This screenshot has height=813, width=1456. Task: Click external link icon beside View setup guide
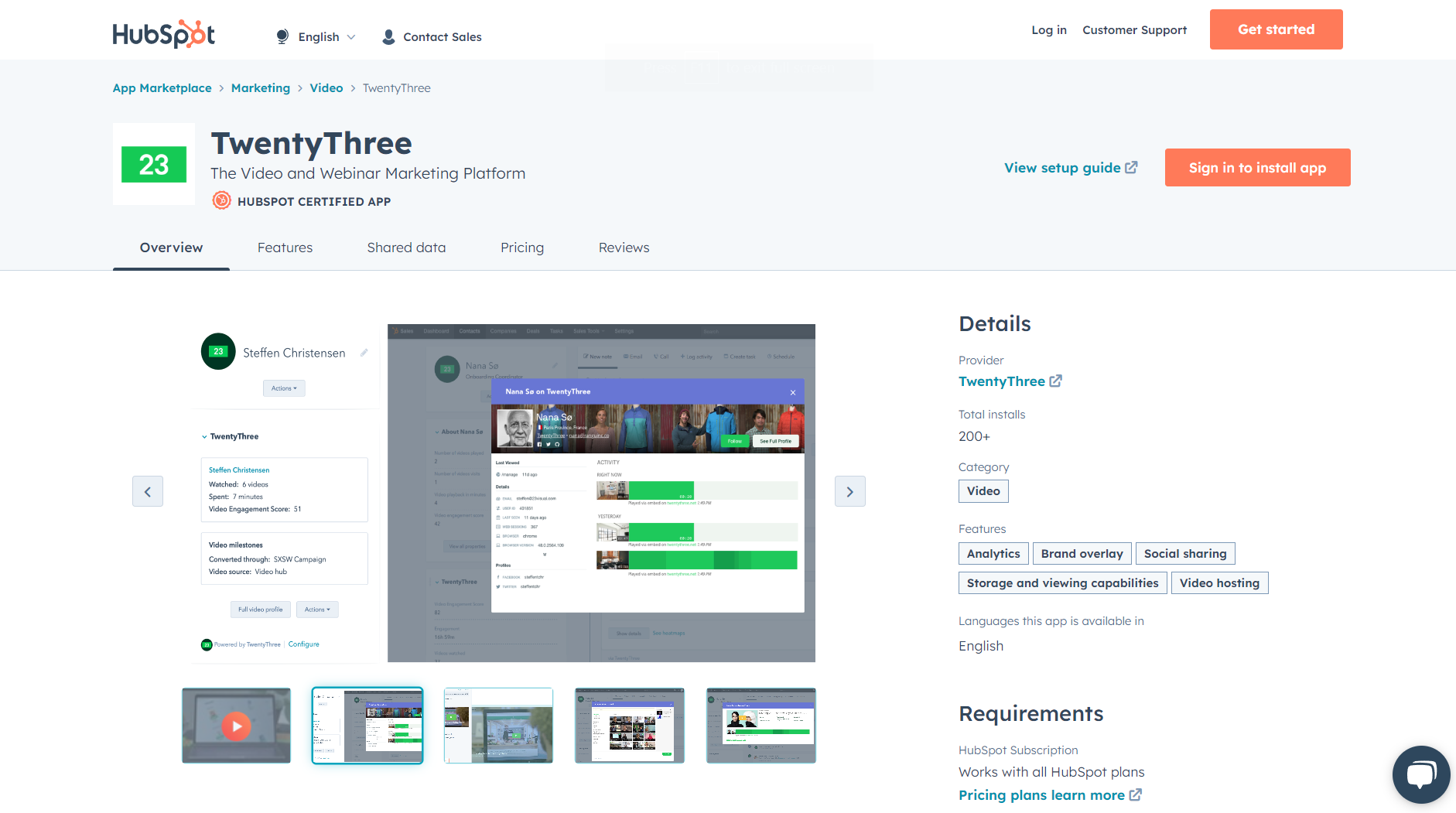click(1131, 167)
